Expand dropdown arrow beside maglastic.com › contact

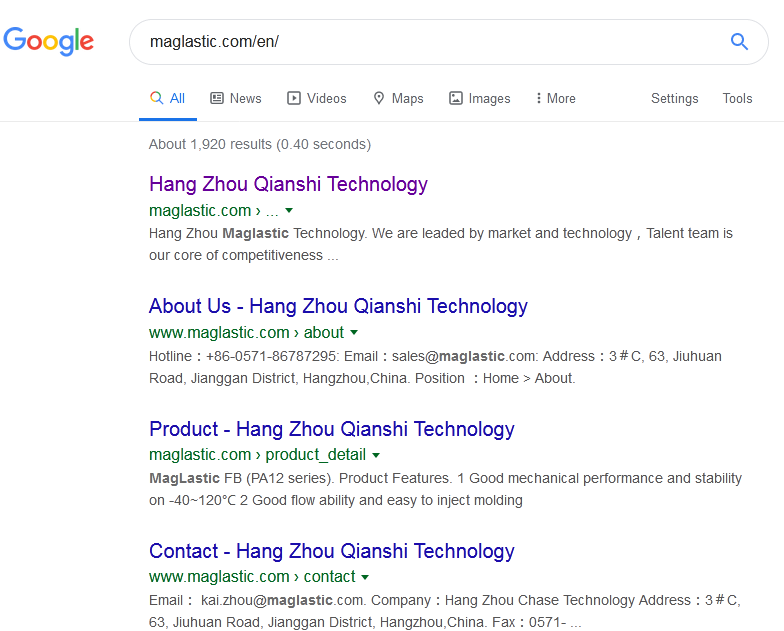(x=365, y=577)
